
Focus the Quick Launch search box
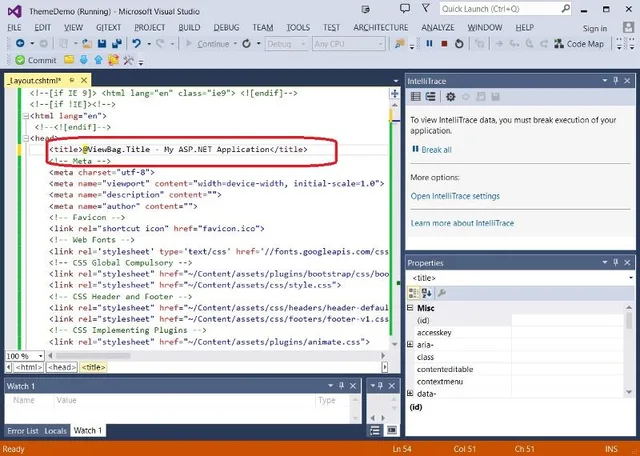pyautogui.click(x=505, y=9)
